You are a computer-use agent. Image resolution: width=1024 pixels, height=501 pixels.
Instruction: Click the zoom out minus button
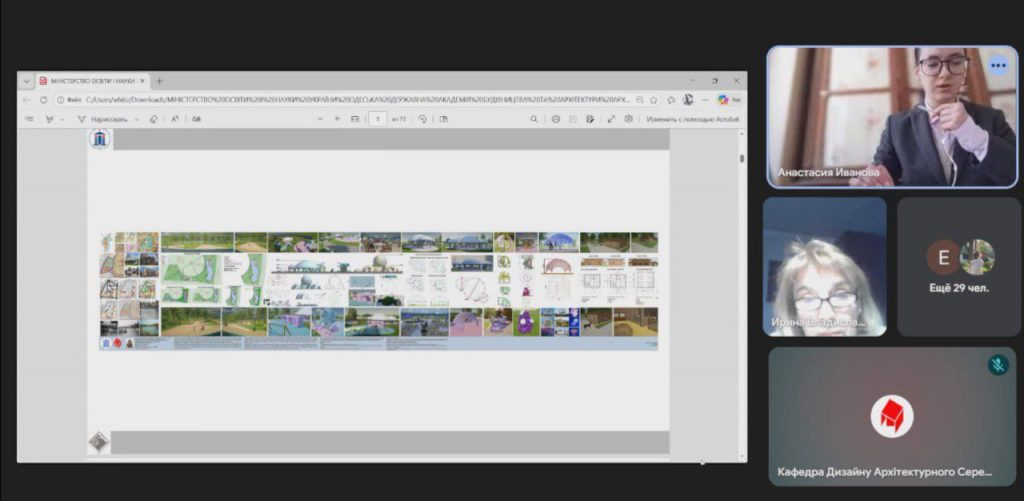coord(320,118)
